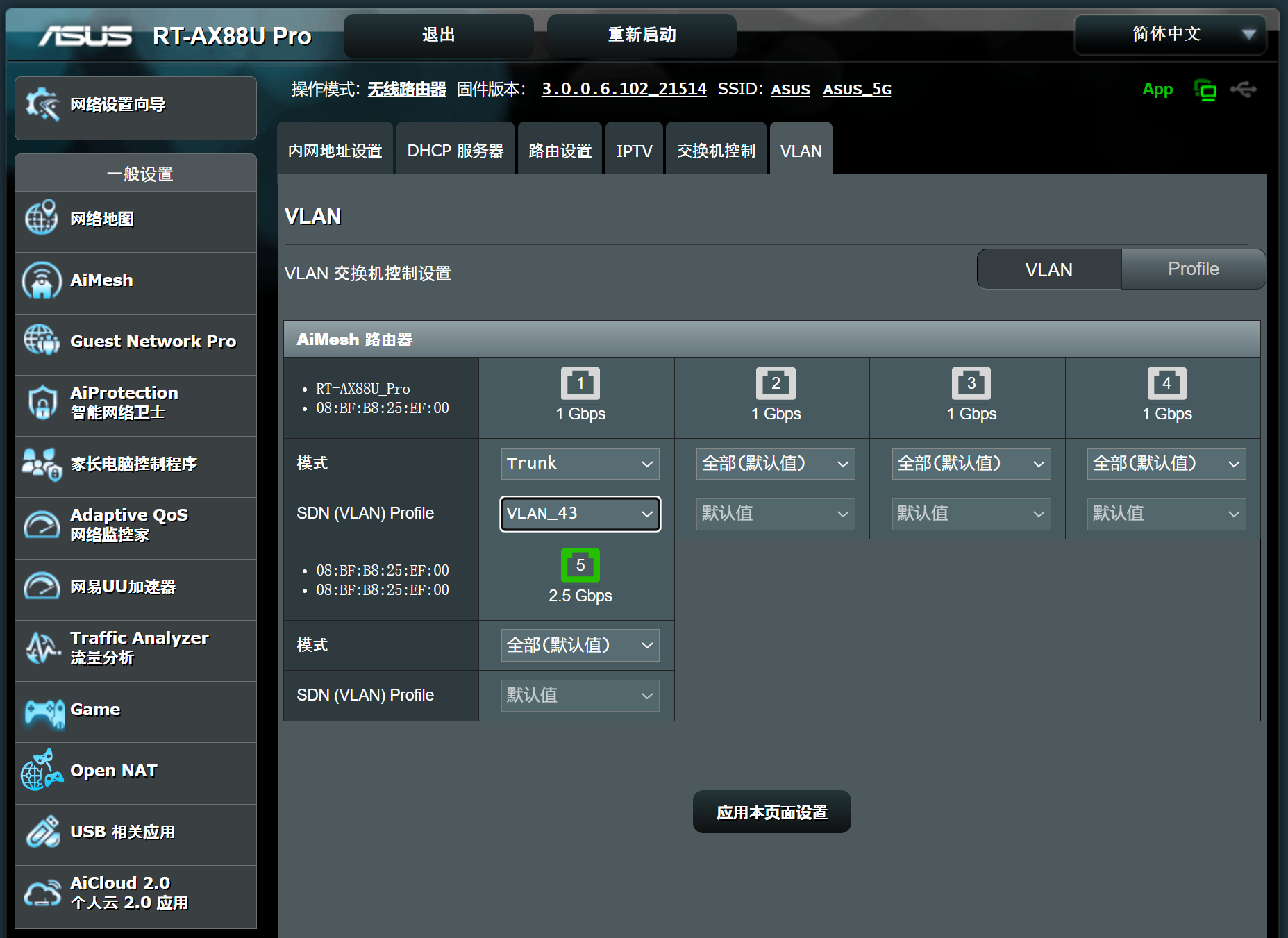Open port 2 mode dropdown
1288x938 pixels.
(x=776, y=463)
